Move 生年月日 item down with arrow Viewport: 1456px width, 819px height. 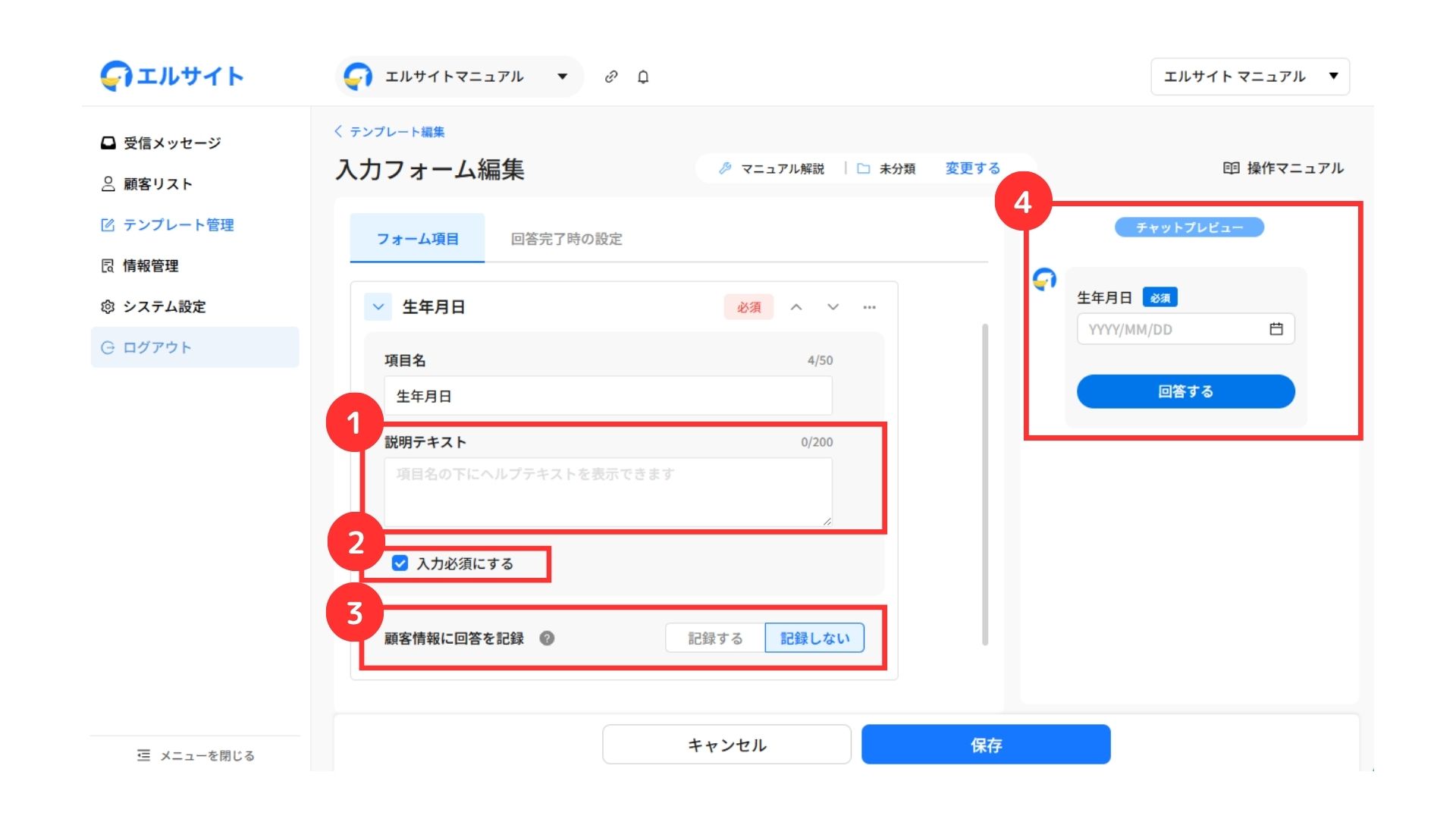[833, 307]
